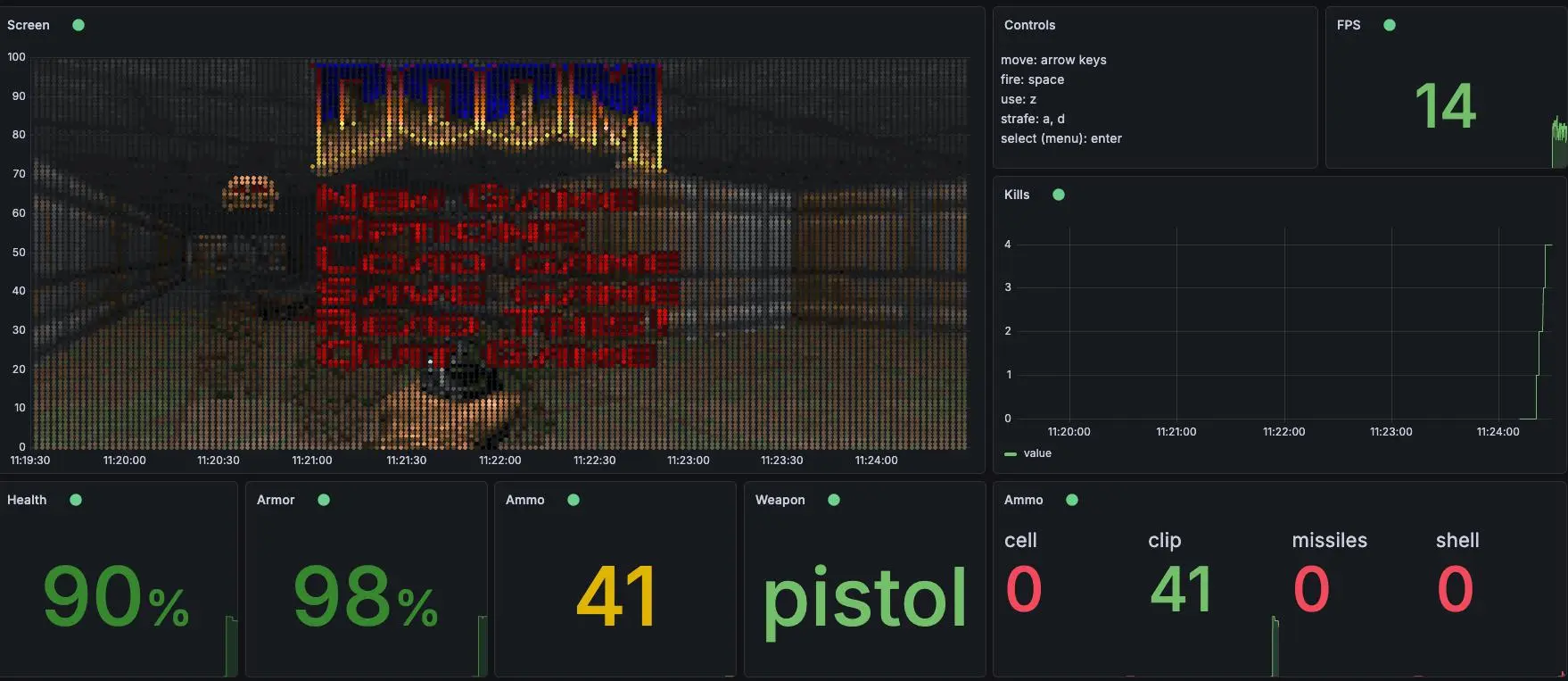Click the green status dot beside Kills title
Screen dimensions: 1568x681
1059,195
